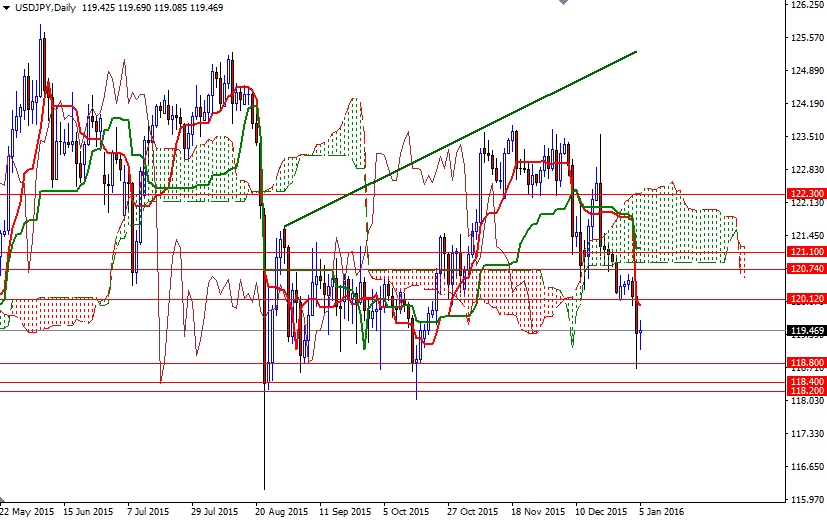Click the 126.250 price scale value
This screenshot has height=520, width=827.
pyautogui.click(x=807, y=5)
